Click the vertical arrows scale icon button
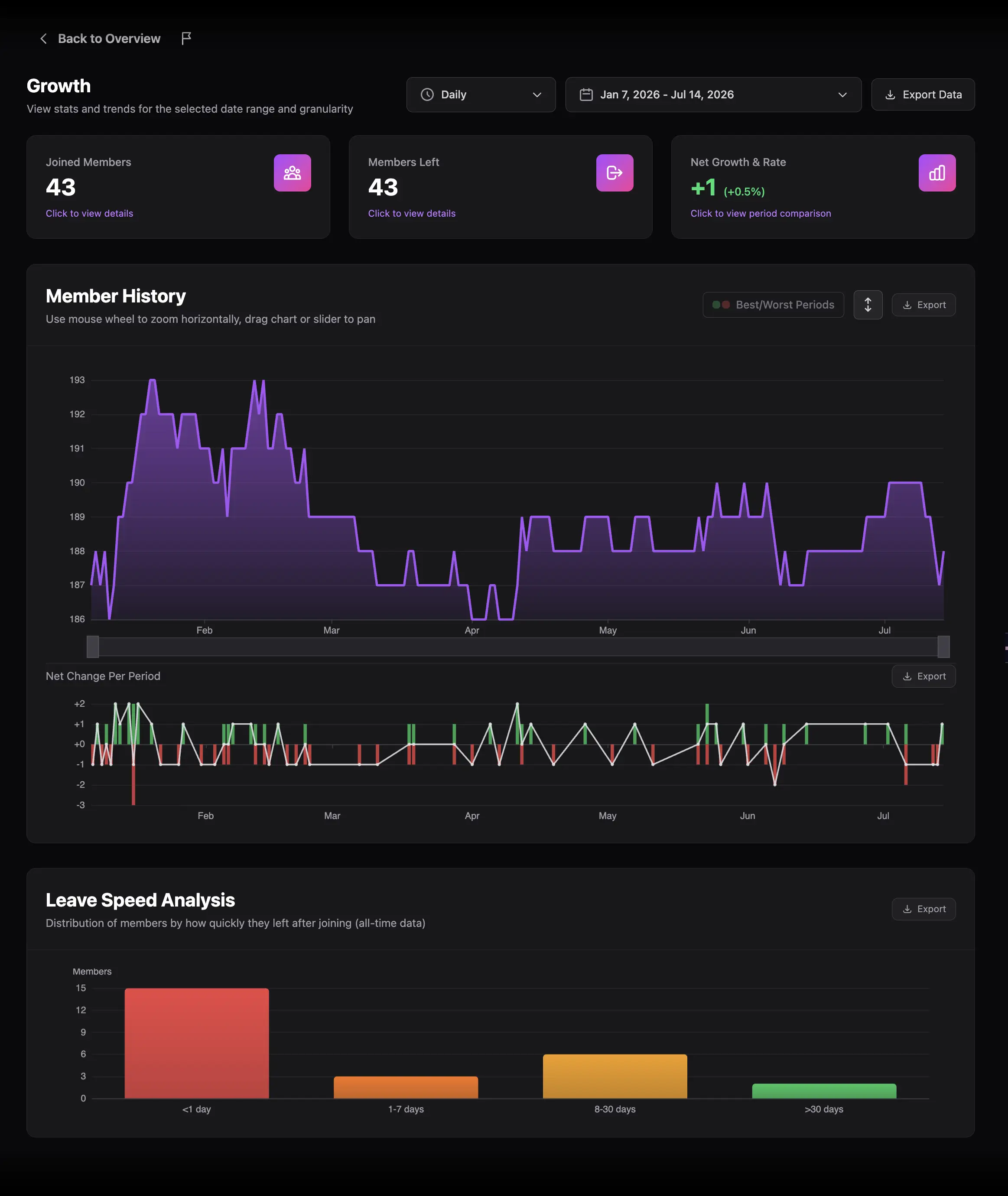The image size is (1008, 1196). click(x=868, y=305)
